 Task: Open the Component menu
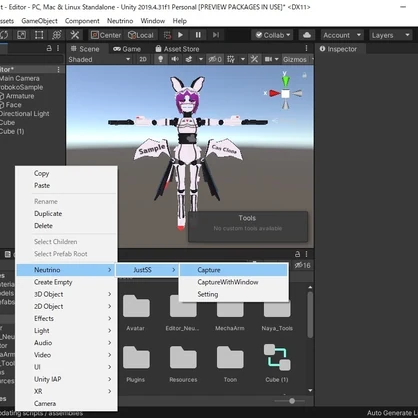tap(82, 21)
